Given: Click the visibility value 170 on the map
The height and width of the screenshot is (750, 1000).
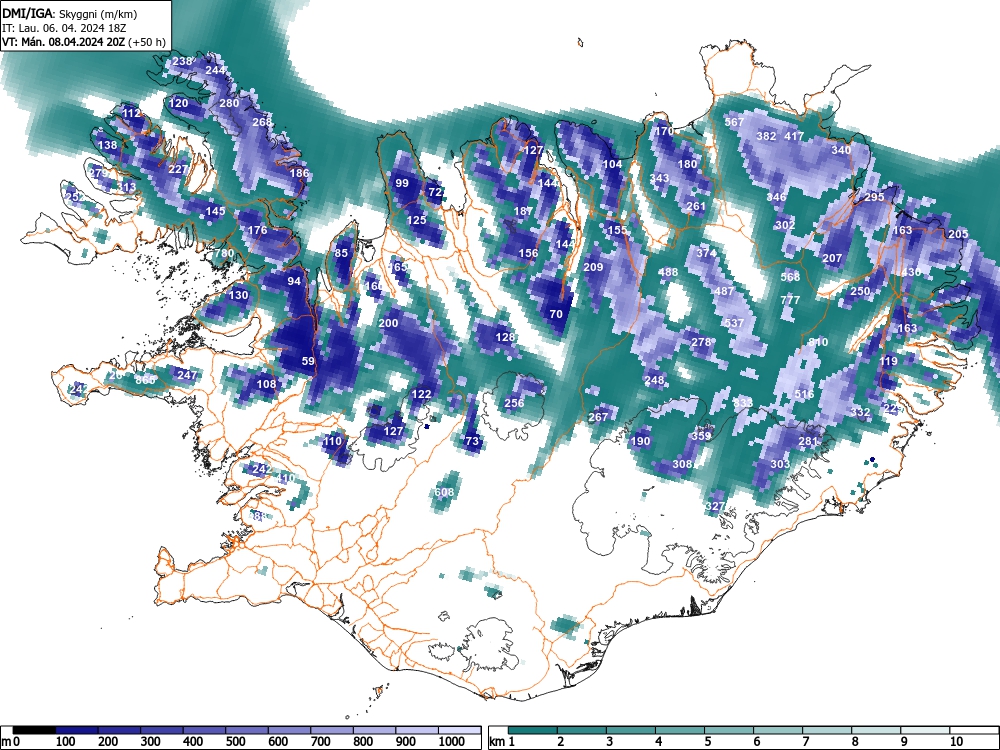Looking at the screenshot, I should (x=665, y=131).
